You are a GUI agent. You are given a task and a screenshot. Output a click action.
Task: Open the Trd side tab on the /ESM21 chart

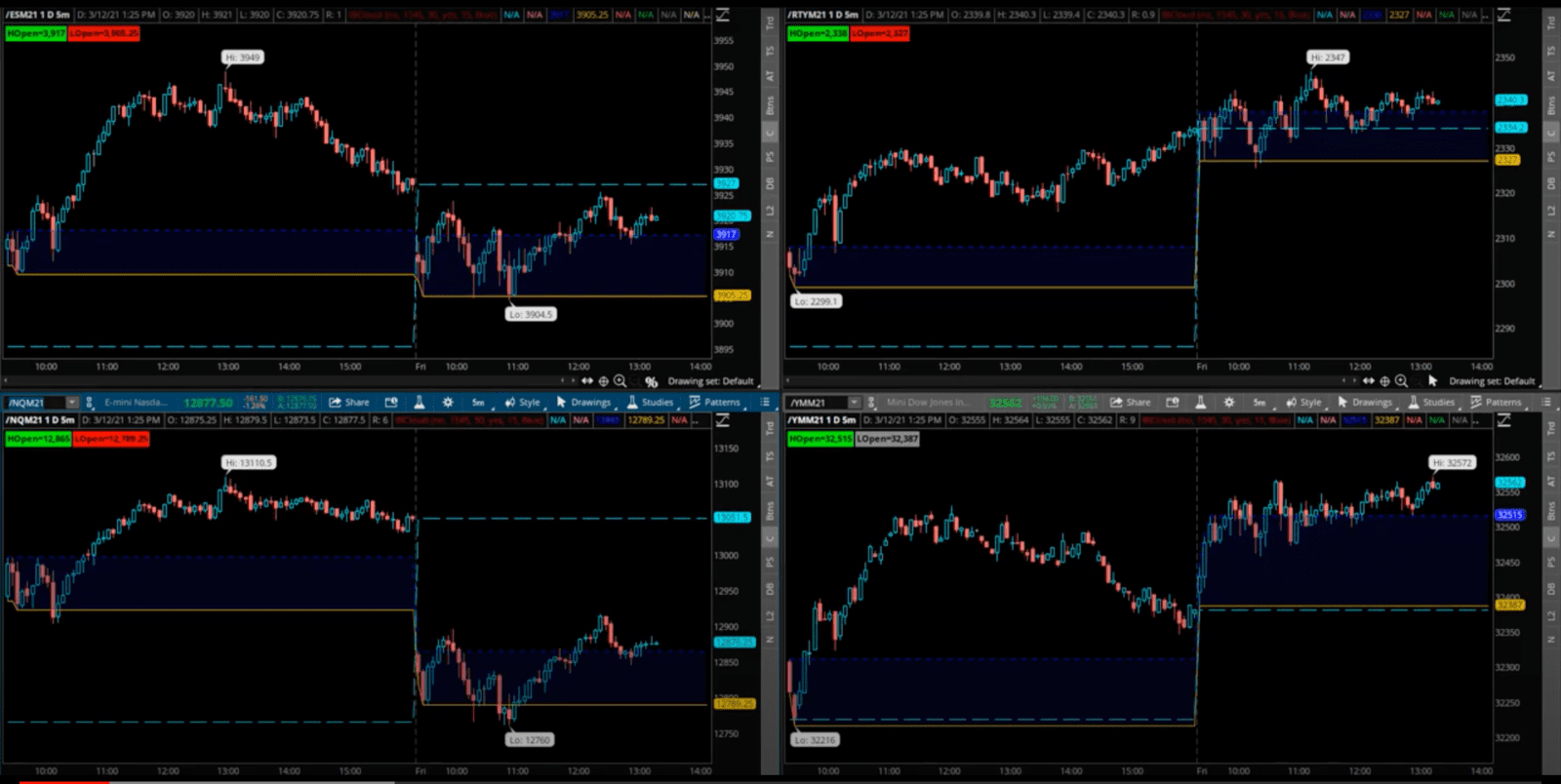coord(770,22)
